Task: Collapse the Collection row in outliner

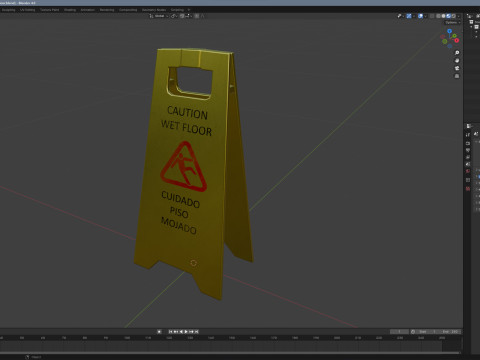Action: (471, 27)
